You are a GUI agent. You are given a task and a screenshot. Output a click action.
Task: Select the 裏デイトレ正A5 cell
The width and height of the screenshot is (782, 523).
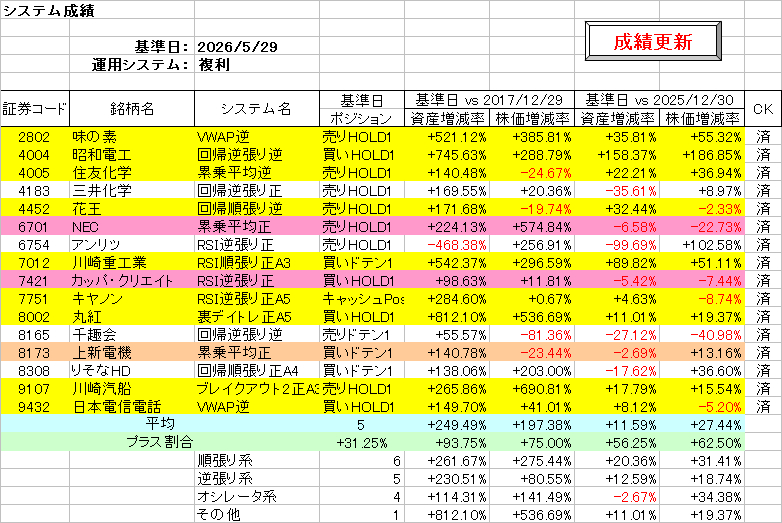(257, 317)
